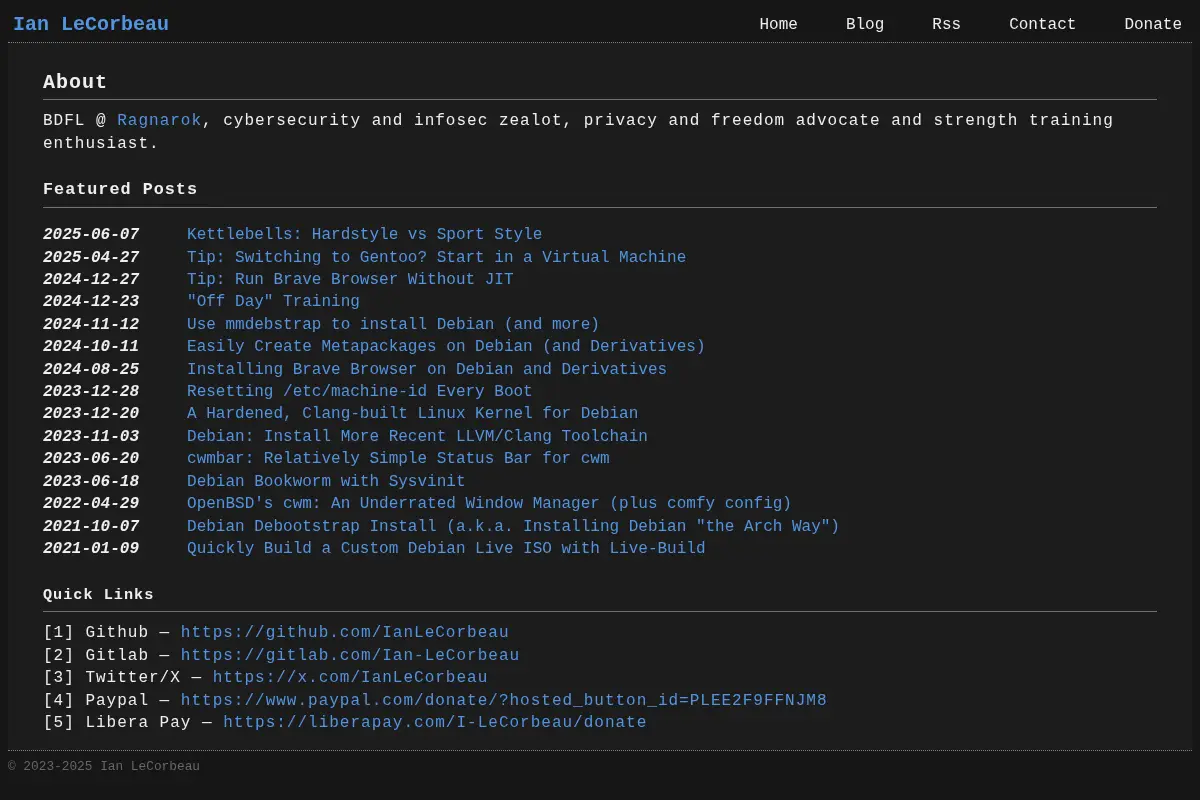The width and height of the screenshot is (1200, 800).
Task: Click the Ian LeCorbeau site title
Action: tap(91, 24)
